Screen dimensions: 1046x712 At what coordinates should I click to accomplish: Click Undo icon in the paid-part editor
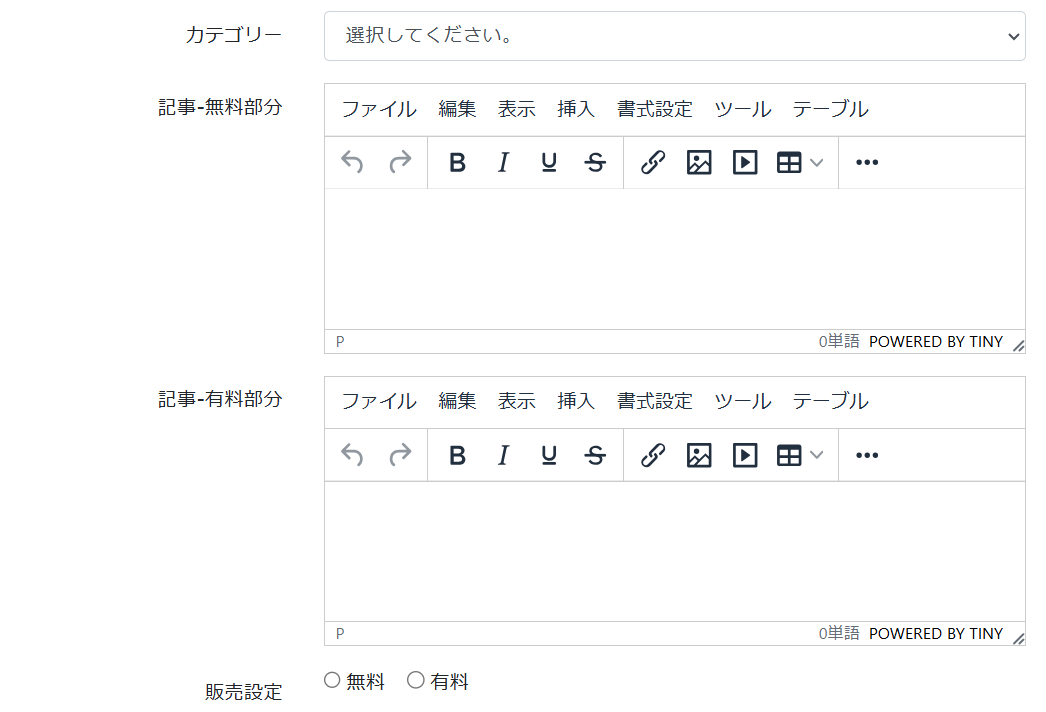[x=352, y=456]
